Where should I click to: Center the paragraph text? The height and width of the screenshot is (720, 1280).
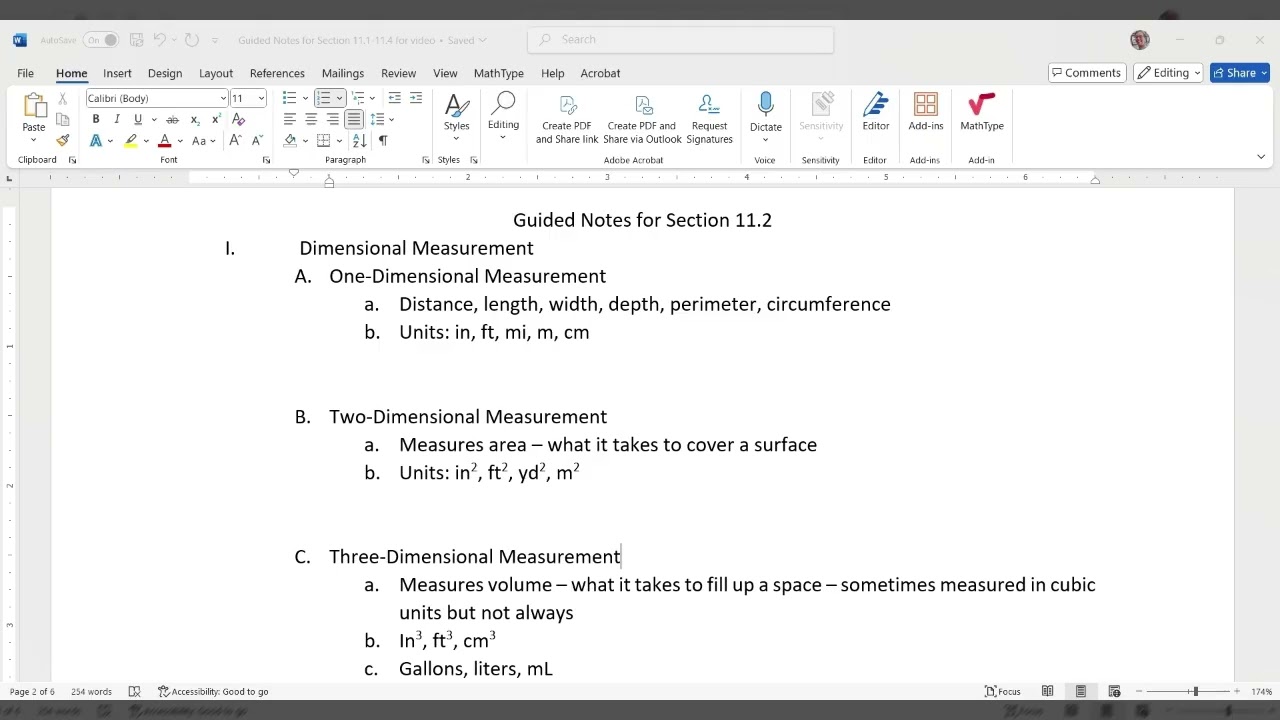(x=311, y=120)
